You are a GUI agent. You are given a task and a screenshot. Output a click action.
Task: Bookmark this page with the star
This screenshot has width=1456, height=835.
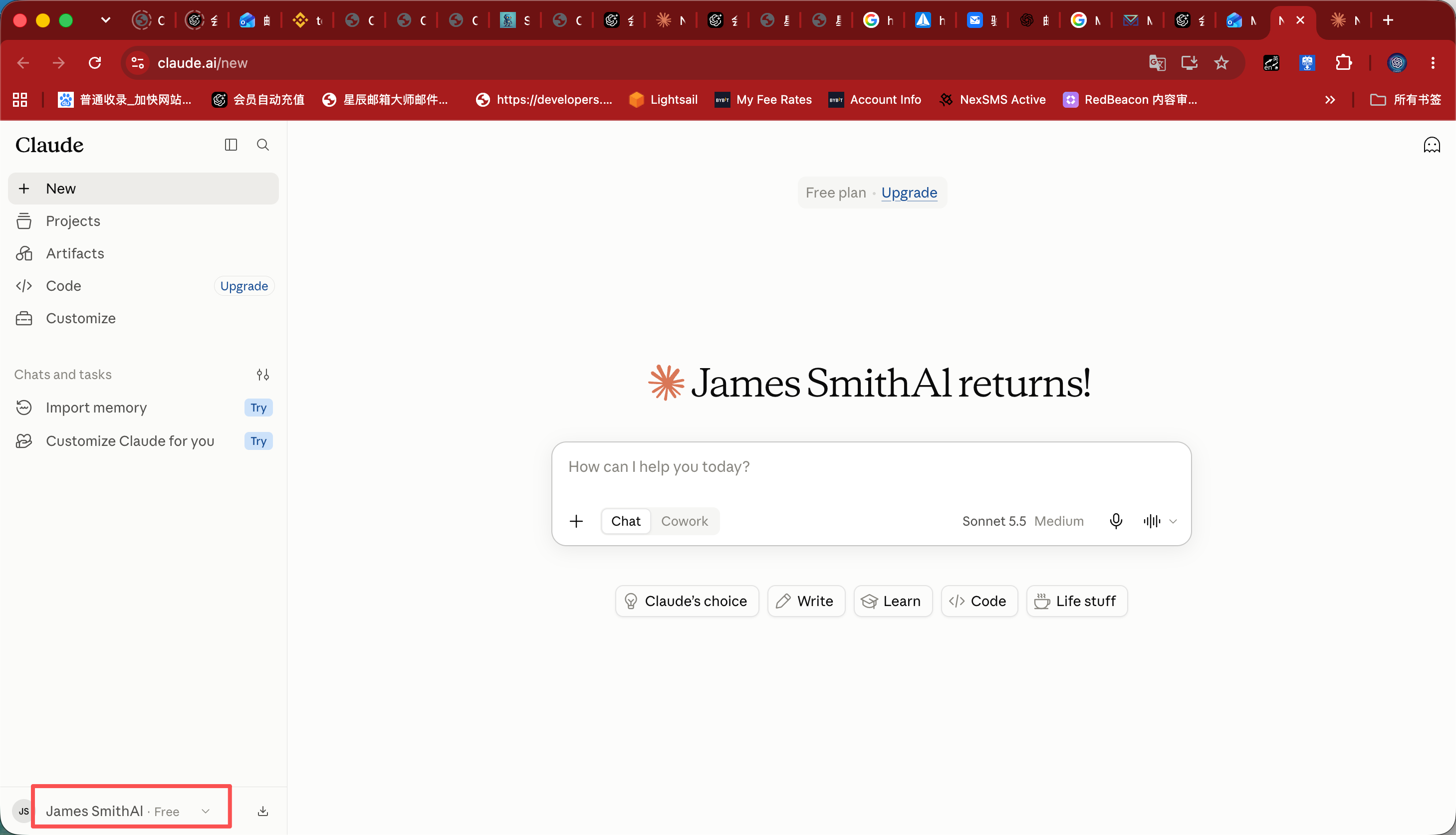pos(1221,62)
